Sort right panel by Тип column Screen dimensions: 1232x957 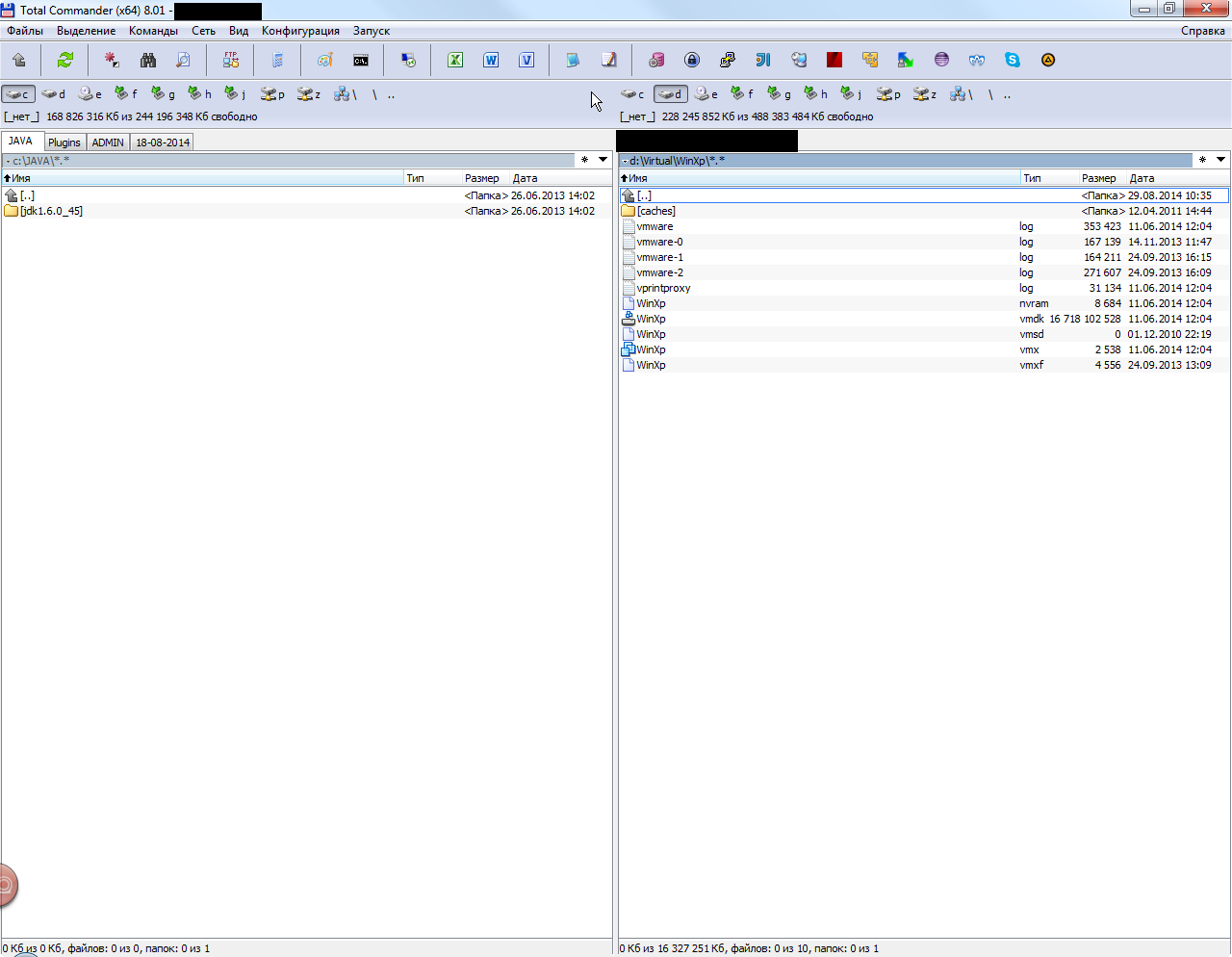coord(1049,178)
